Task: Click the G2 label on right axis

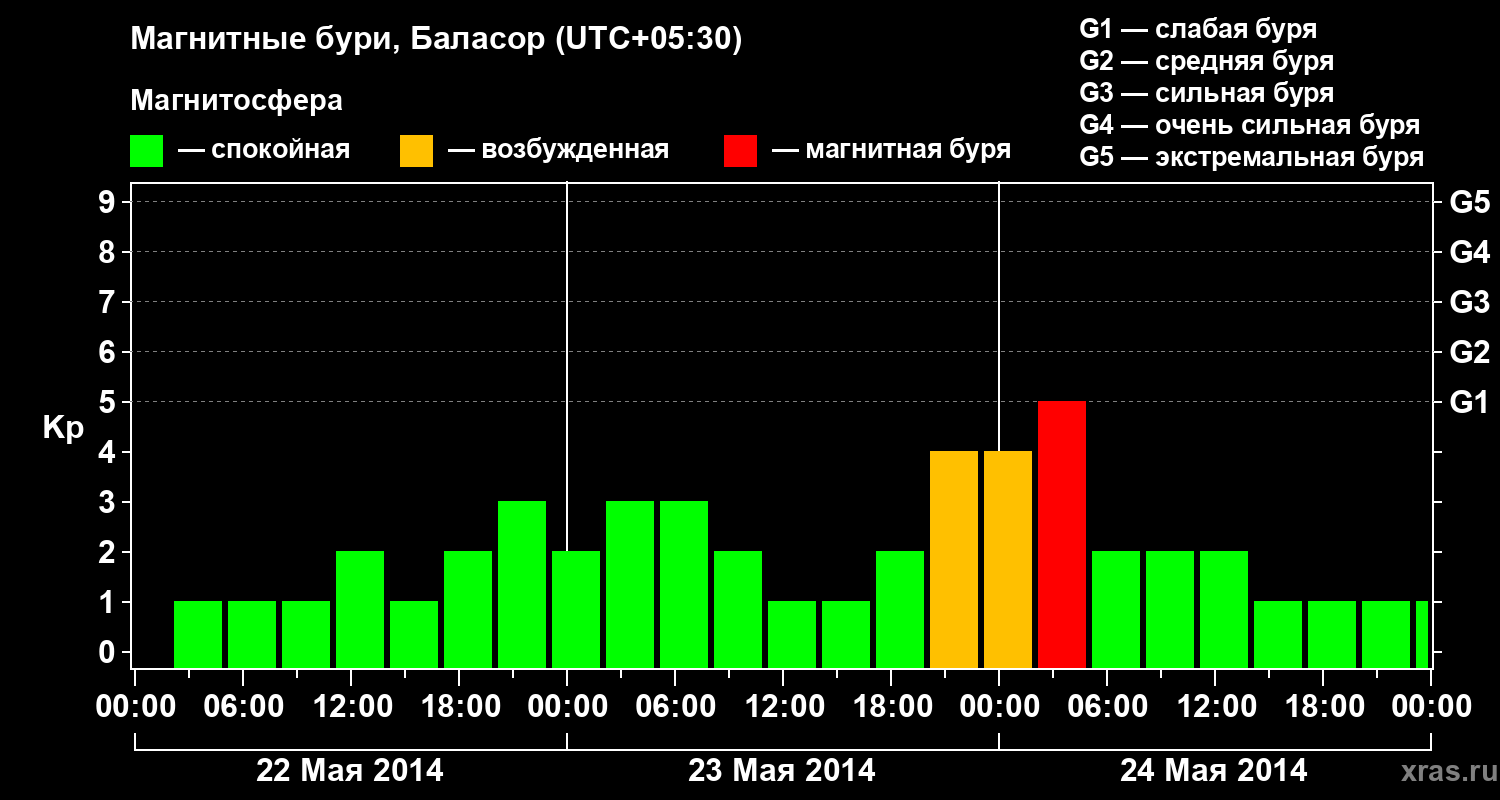Action: coord(1469,352)
